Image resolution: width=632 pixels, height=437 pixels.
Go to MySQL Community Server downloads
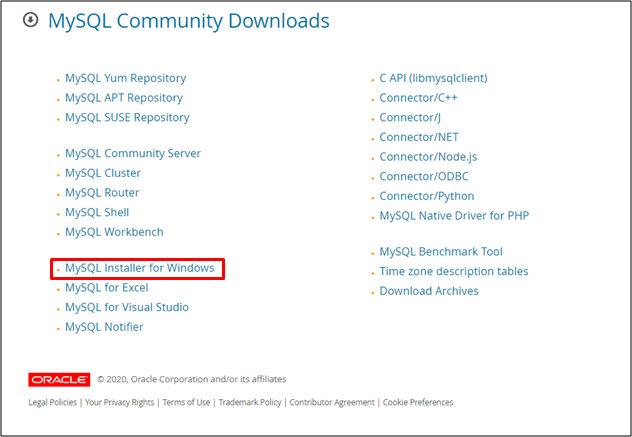click(x=133, y=154)
